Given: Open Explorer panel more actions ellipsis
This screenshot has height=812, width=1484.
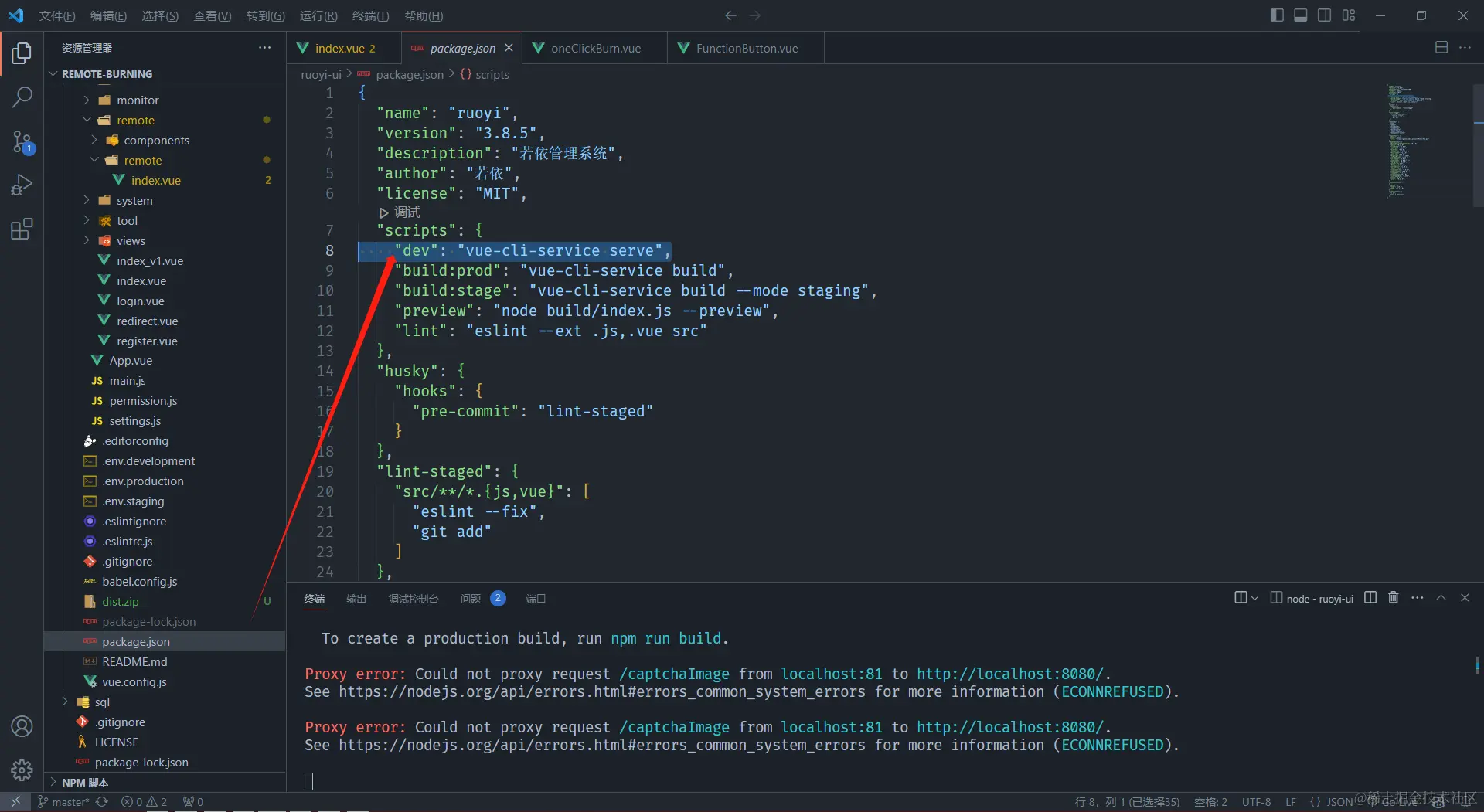Looking at the screenshot, I should 264,48.
